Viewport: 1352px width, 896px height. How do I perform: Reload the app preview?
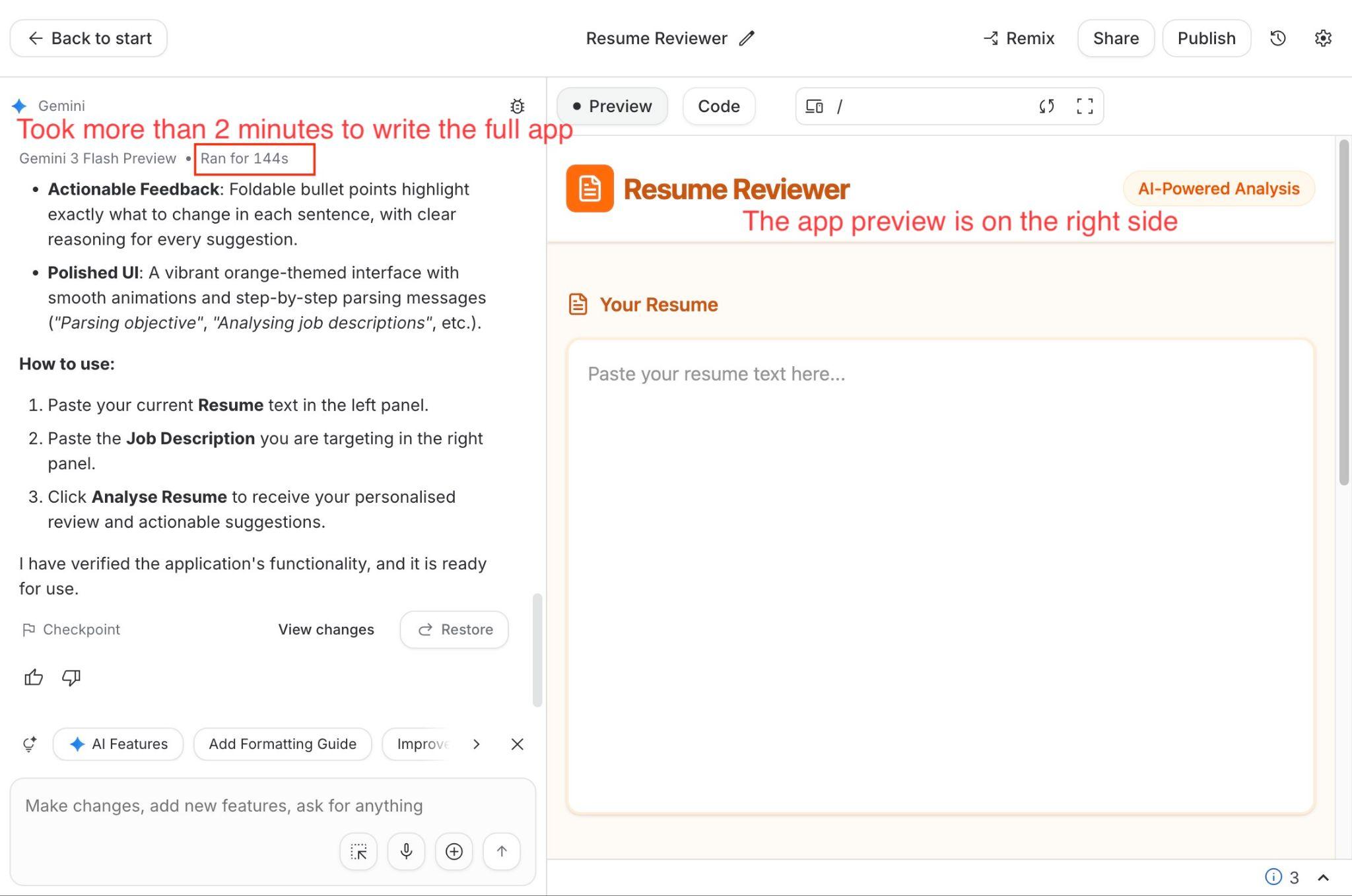tap(1046, 106)
